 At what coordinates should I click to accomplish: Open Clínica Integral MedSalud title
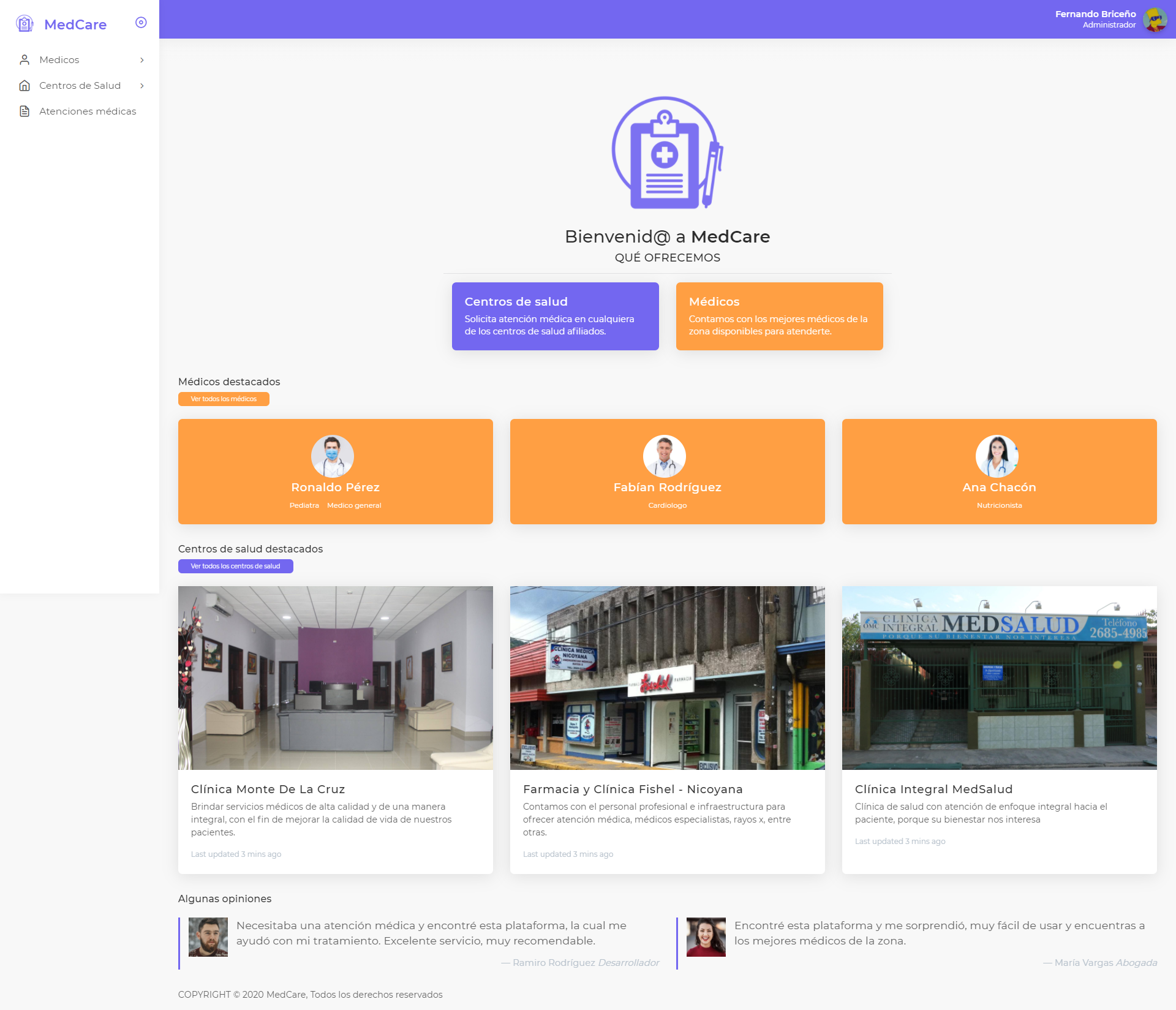[x=933, y=790]
